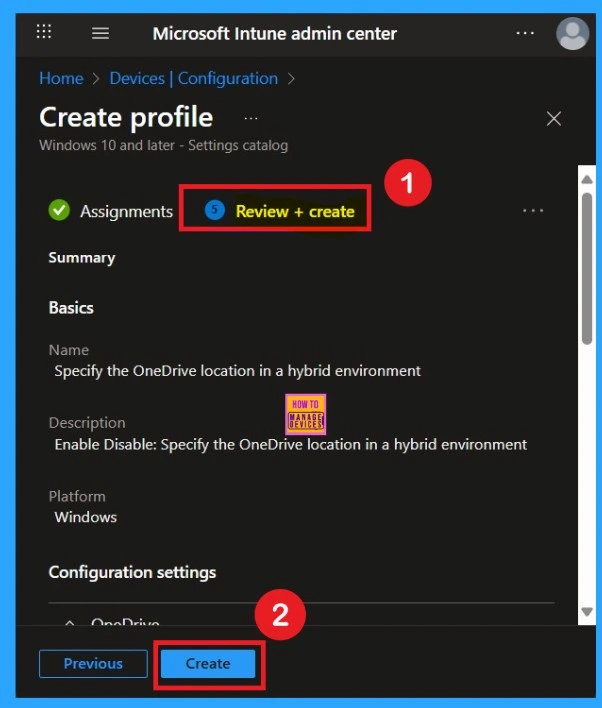Click the Microsoft Intune admin center title
602x708 pixels.
[x=275, y=34]
